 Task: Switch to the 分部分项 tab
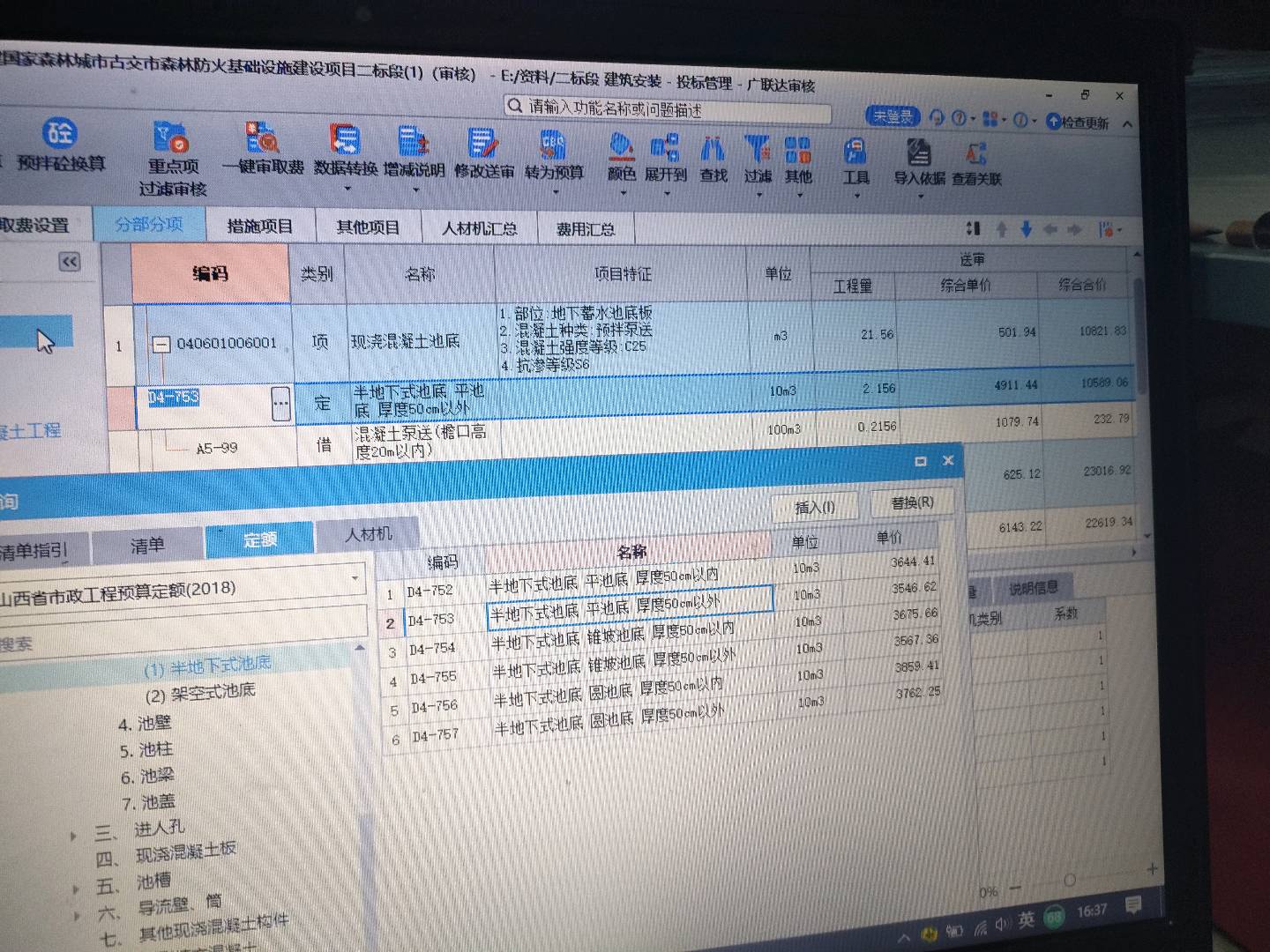pos(148,224)
